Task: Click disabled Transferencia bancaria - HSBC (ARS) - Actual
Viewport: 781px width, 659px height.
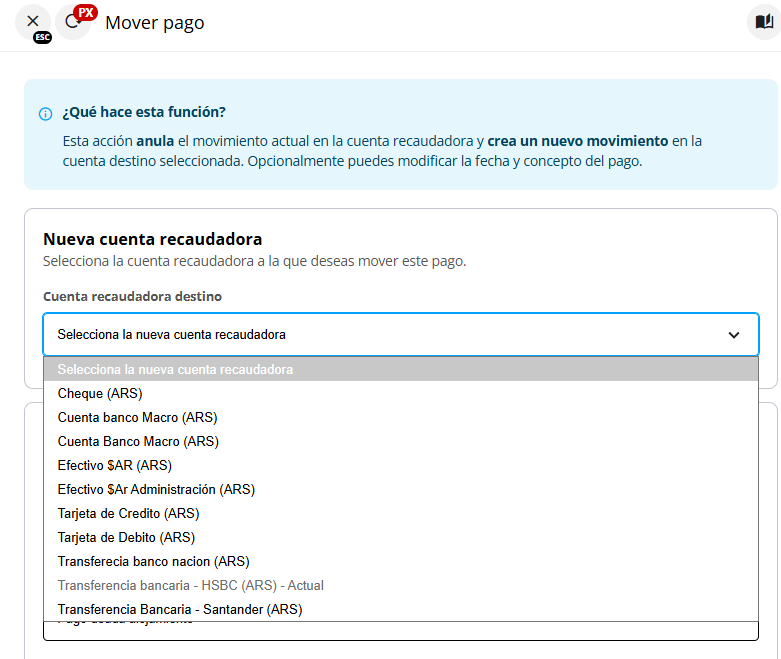Action: click(x=400, y=585)
